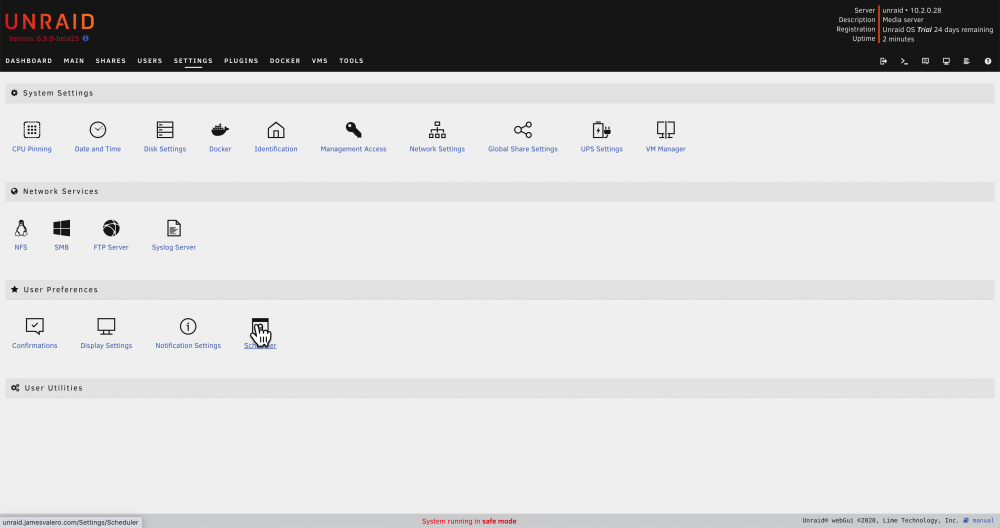Click the uptime value '2 minutes'
This screenshot has height=528, width=1000.
pos(898,39)
